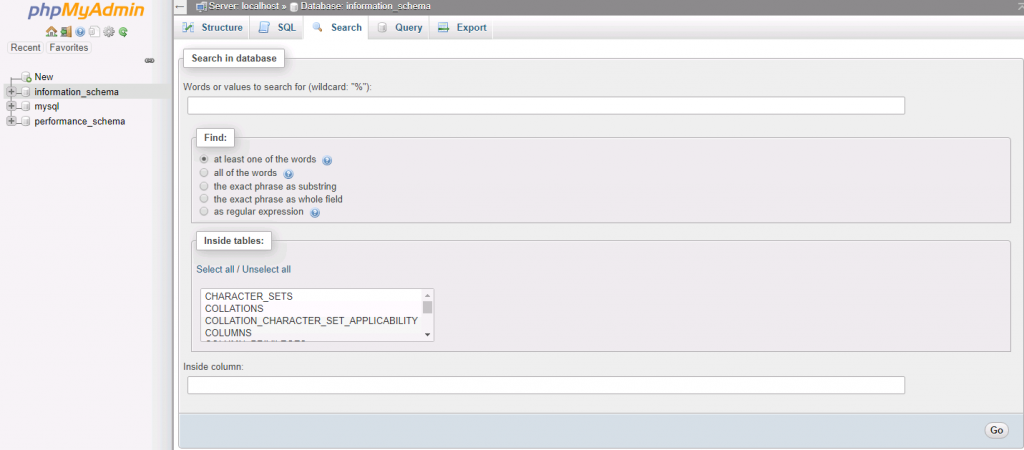Image resolution: width=1024 pixels, height=450 pixels.
Task: Expand the mysql database tree node
Action: click(x=11, y=106)
